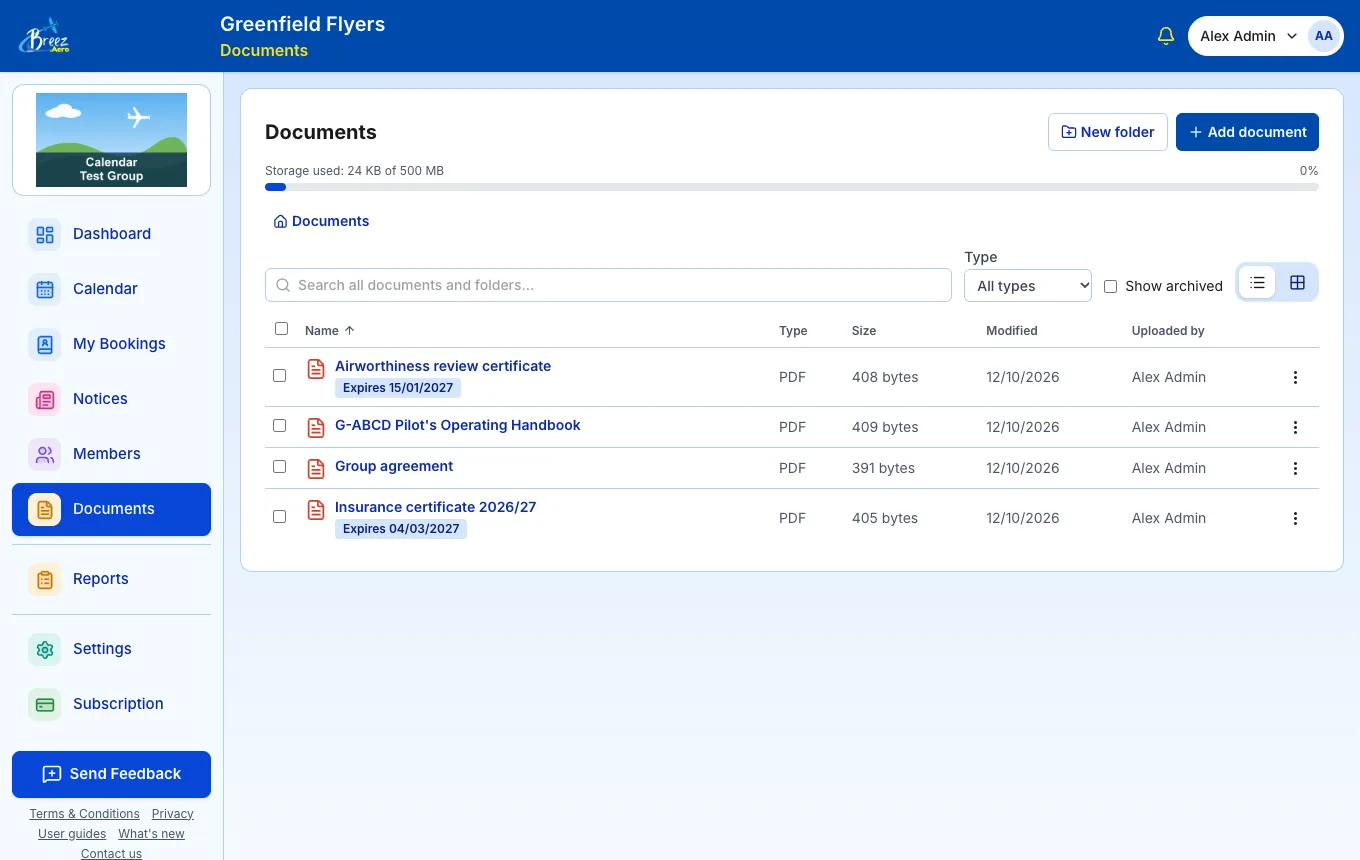Click the Notices sidebar icon
This screenshot has width=1360, height=860.
45,400
